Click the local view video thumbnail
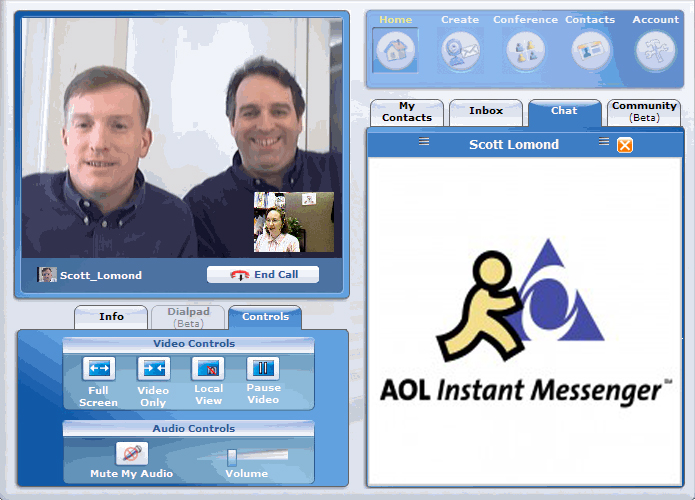This screenshot has width=695, height=500. coord(294,222)
